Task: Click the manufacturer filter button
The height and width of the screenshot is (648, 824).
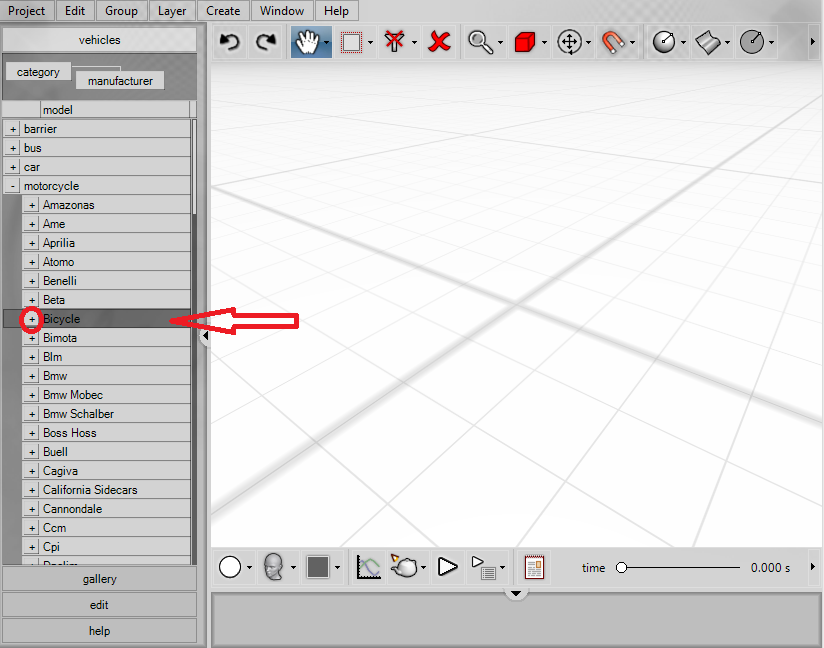Action: 120,81
